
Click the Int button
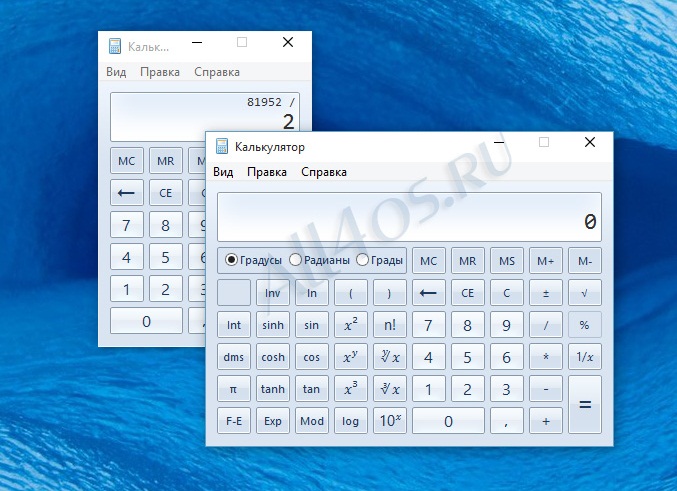[234, 325]
